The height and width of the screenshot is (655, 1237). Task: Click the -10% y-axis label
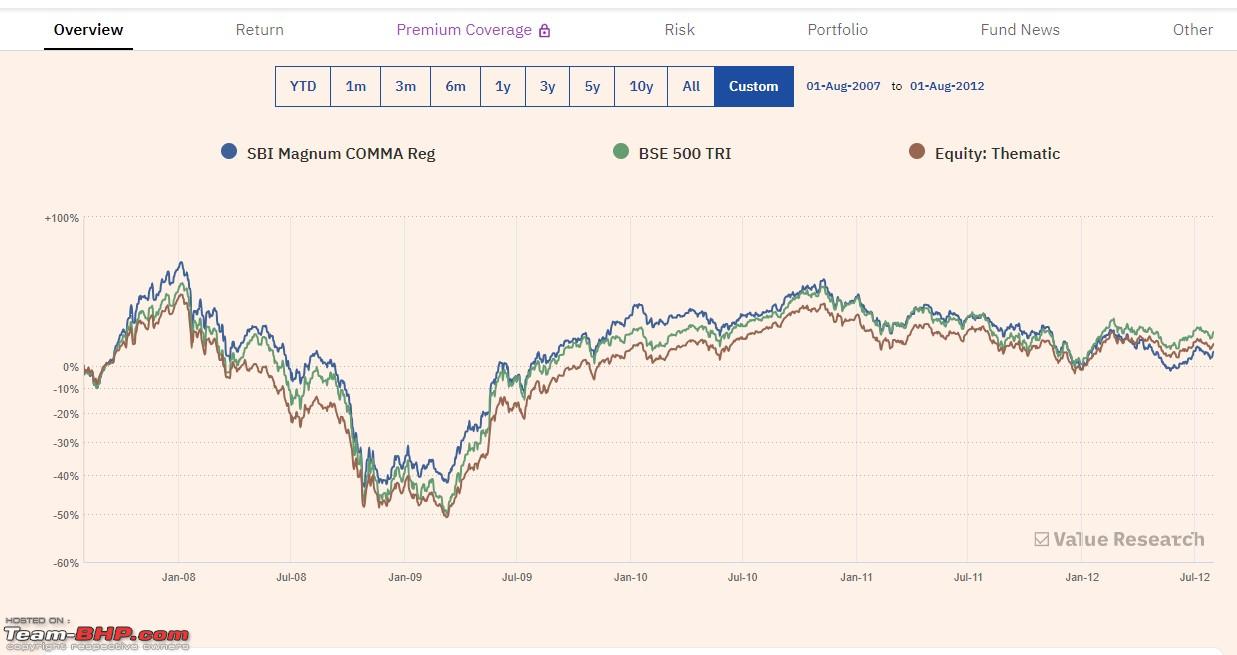(x=66, y=389)
